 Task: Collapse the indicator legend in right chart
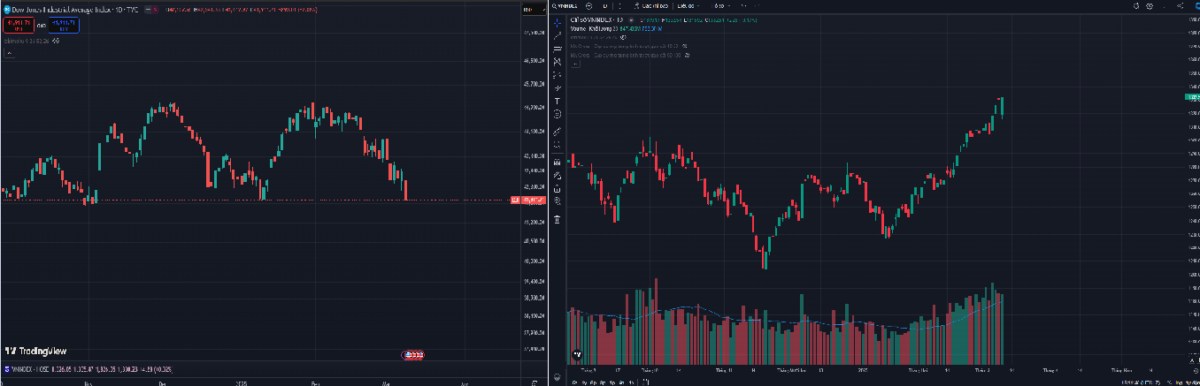574,64
